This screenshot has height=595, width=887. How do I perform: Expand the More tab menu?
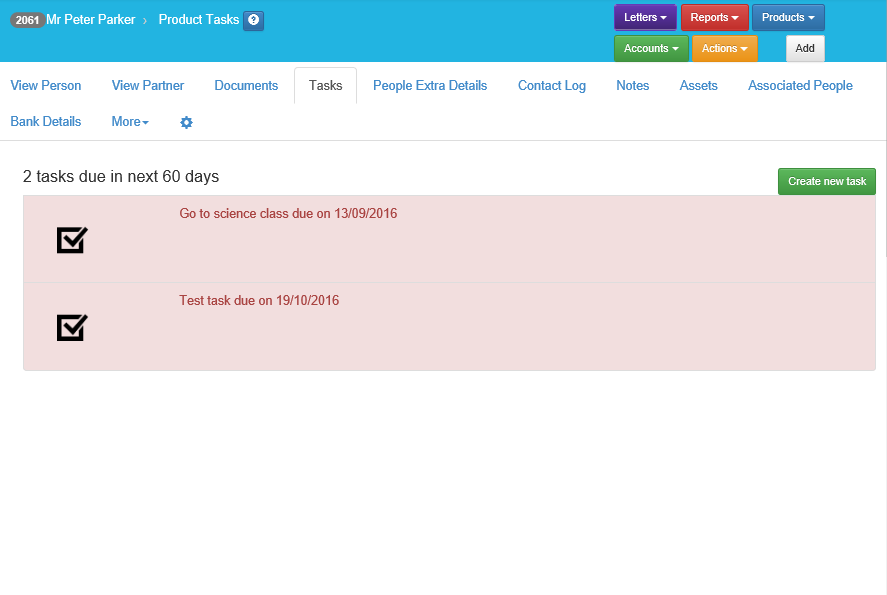(130, 122)
